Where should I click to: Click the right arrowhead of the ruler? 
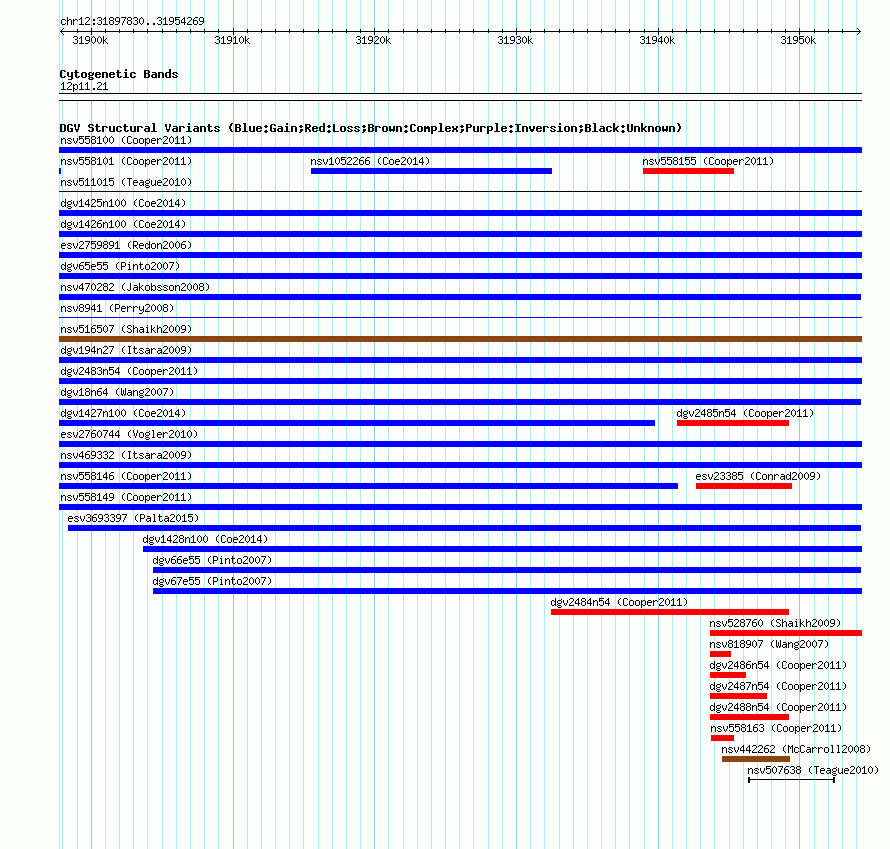859,31
